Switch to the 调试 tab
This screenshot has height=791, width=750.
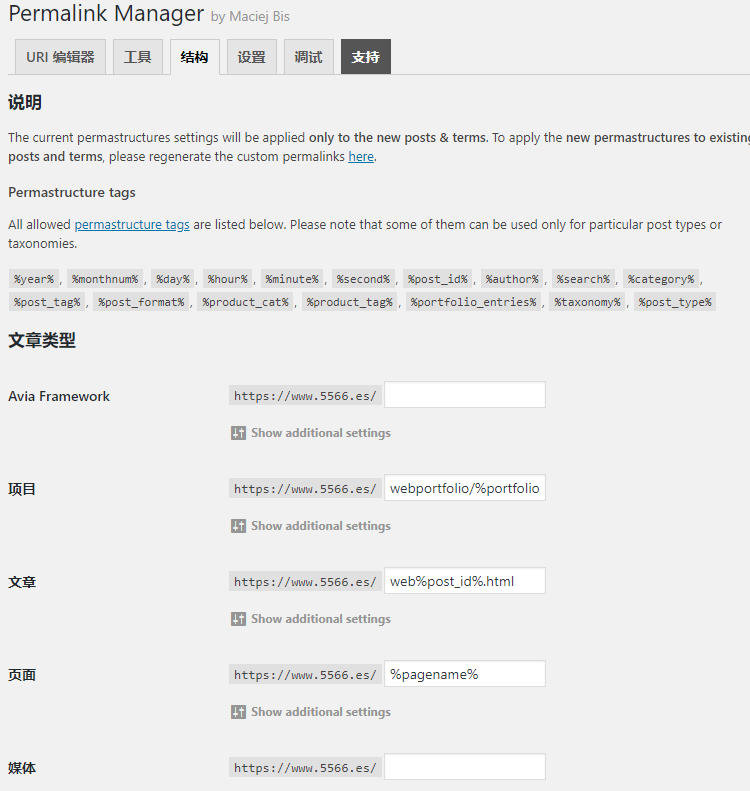309,57
